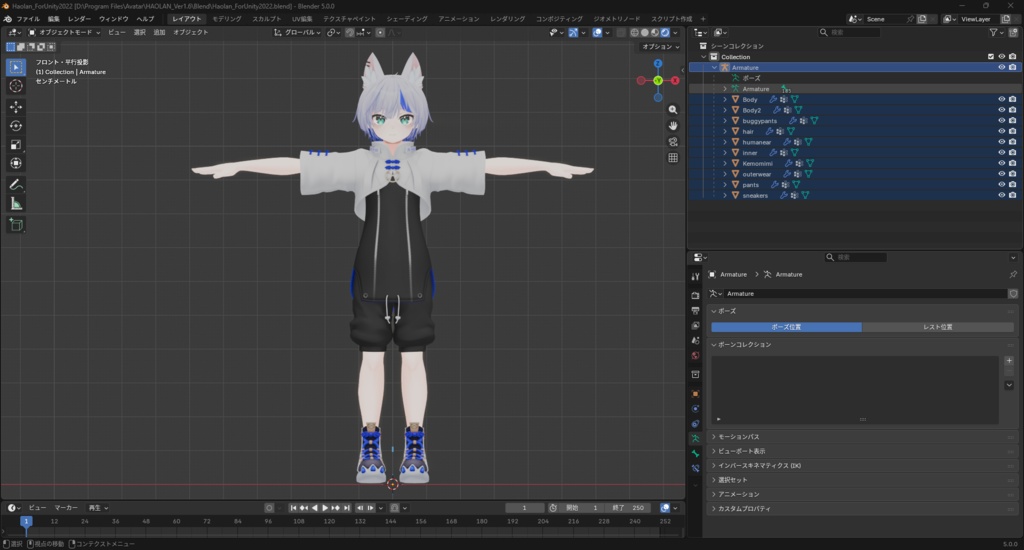Open the Tool properties tab

(x=696, y=276)
